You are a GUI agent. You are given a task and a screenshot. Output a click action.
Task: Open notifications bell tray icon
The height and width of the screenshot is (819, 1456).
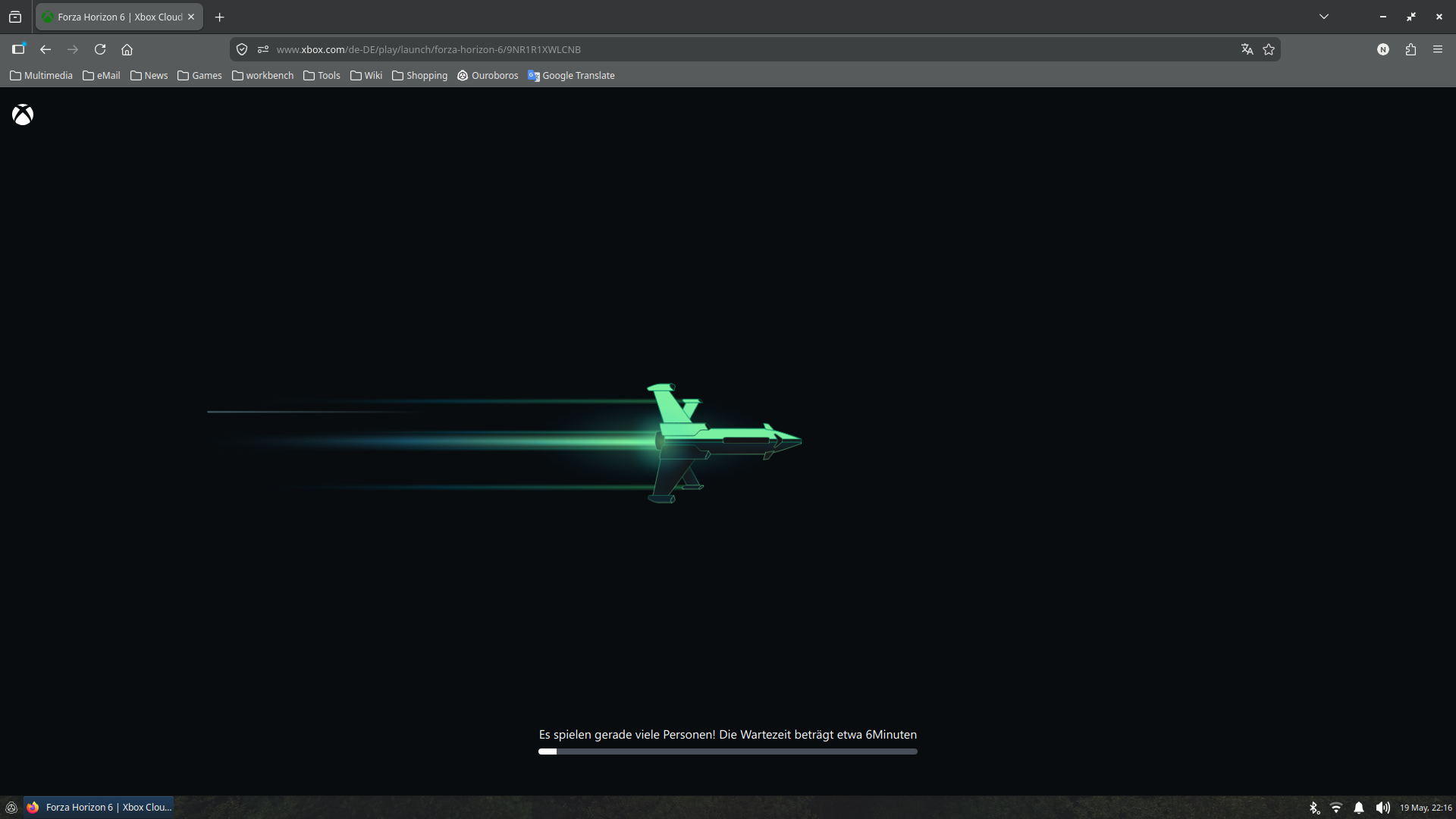pos(1359,808)
